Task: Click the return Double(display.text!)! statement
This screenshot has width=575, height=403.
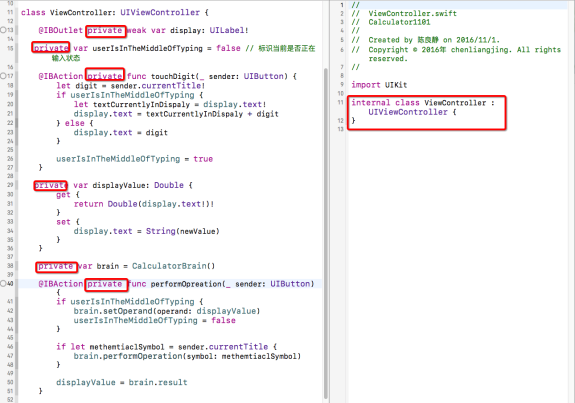Action: coord(144,204)
